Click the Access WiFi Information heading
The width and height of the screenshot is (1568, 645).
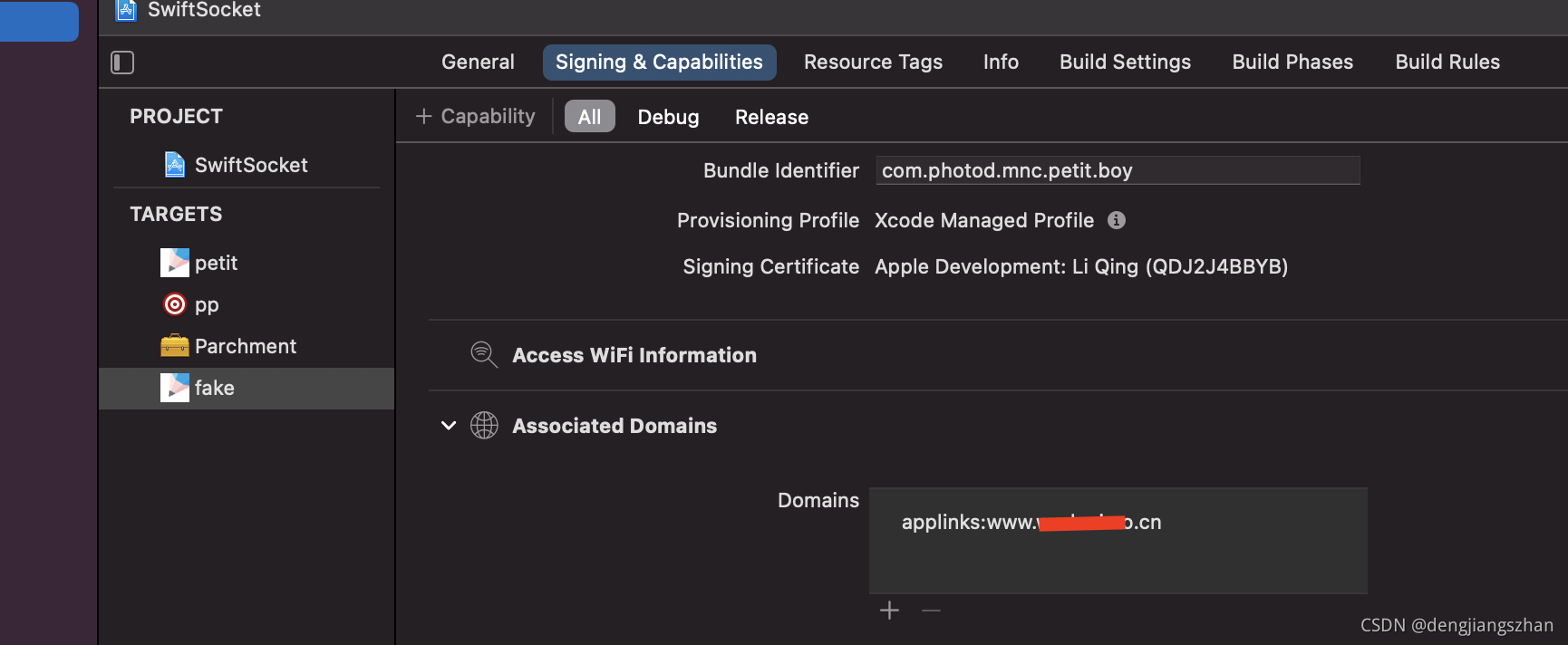634,355
